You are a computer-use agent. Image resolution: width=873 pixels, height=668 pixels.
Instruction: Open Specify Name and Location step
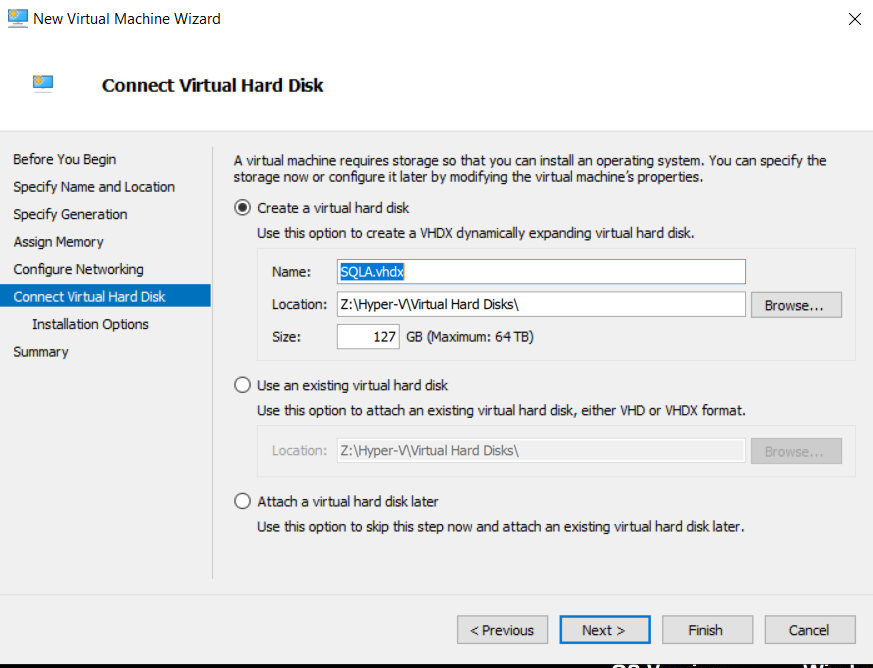coord(94,186)
